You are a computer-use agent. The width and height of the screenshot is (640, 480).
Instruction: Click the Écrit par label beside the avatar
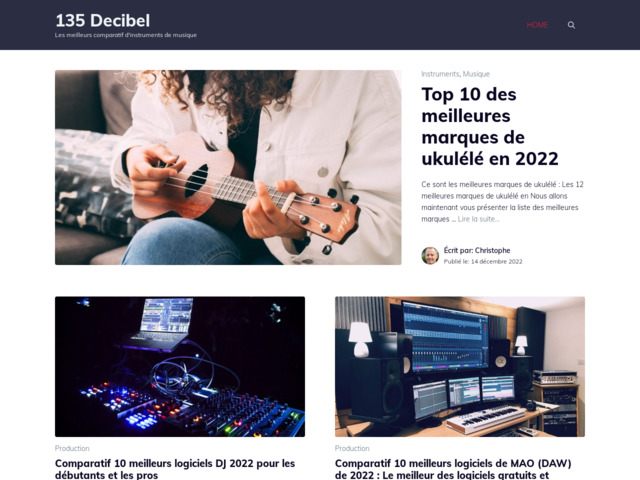pyautogui.click(x=458, y=250)
